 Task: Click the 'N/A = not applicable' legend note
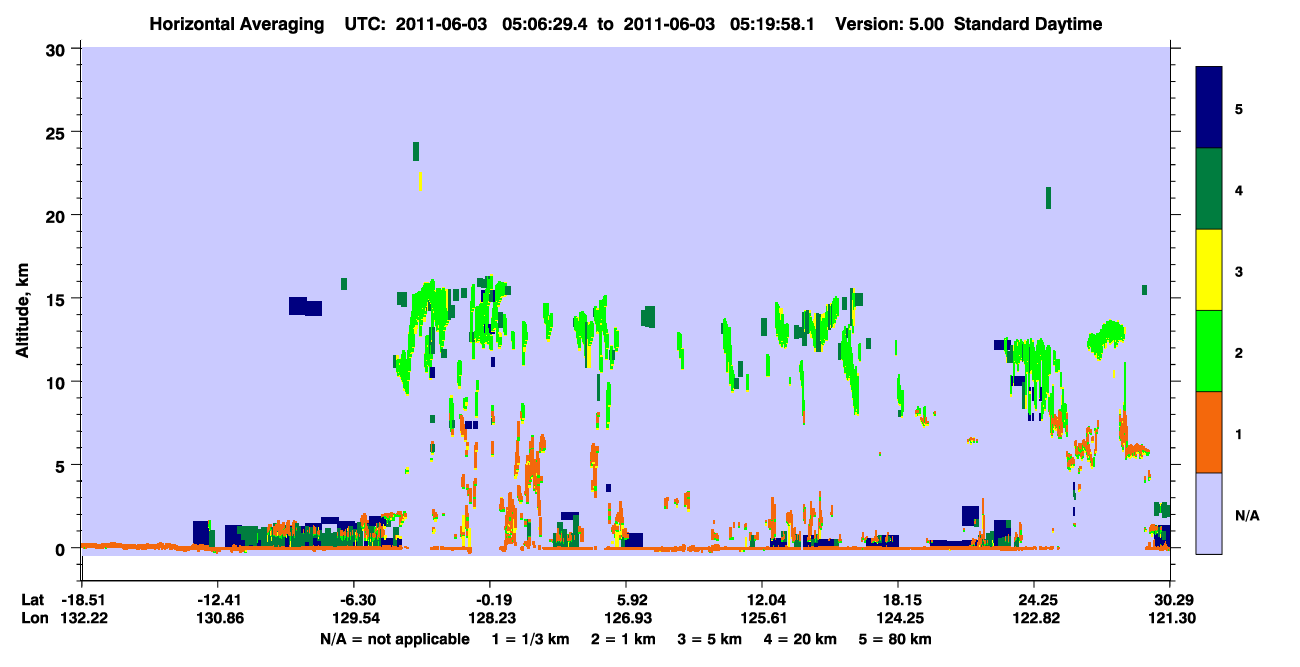[395, 639]
